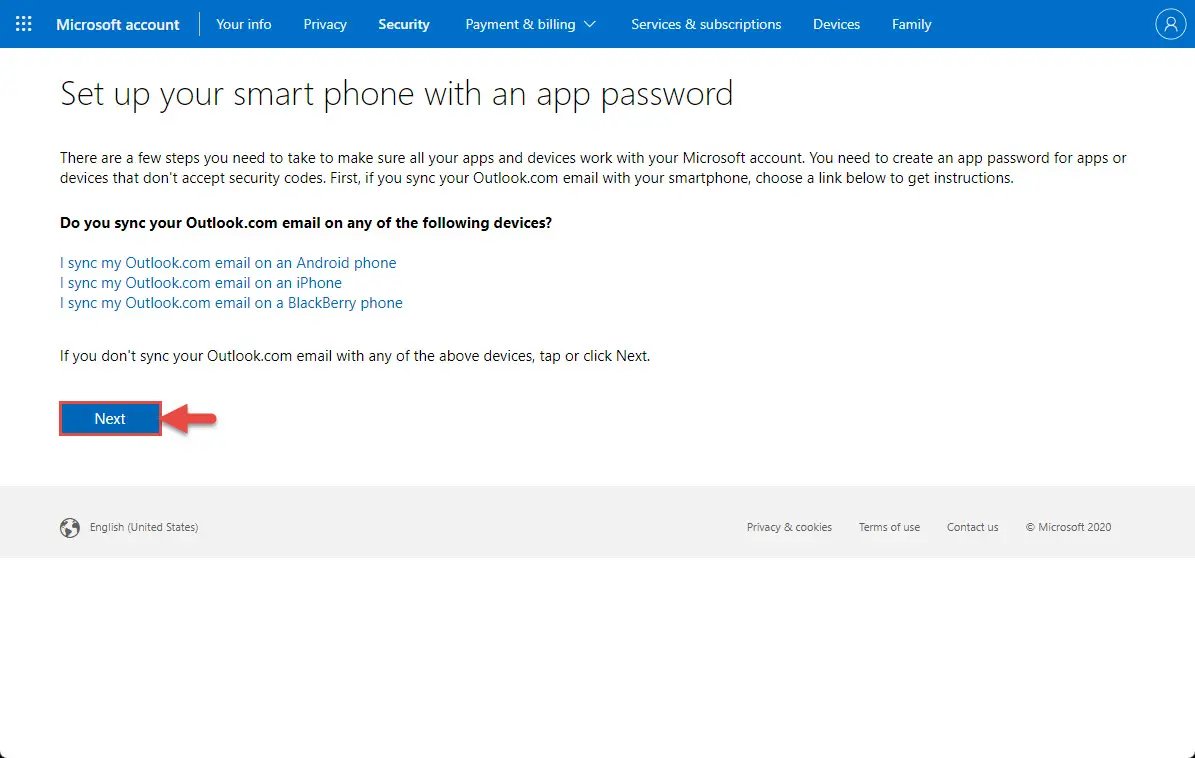The width and height of the screenshot is (1195, 758).
Task: Click the question about syncing Outlook.com email
Action: click(306, 223)
